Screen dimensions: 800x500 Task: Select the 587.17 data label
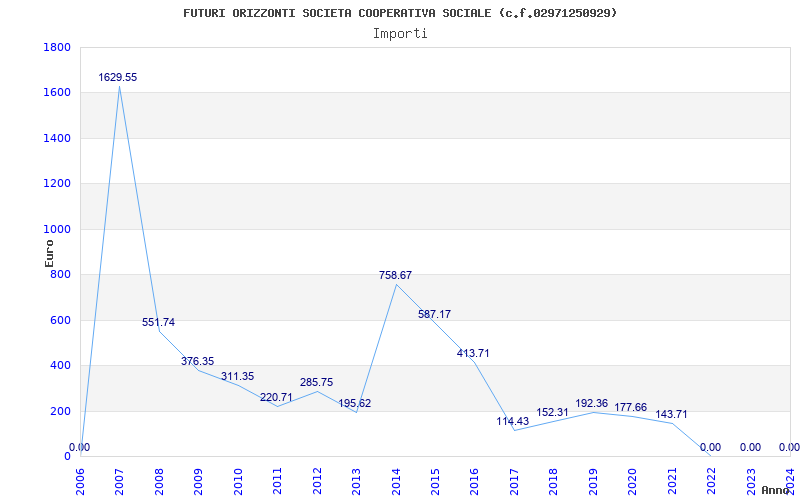[434, 314]
